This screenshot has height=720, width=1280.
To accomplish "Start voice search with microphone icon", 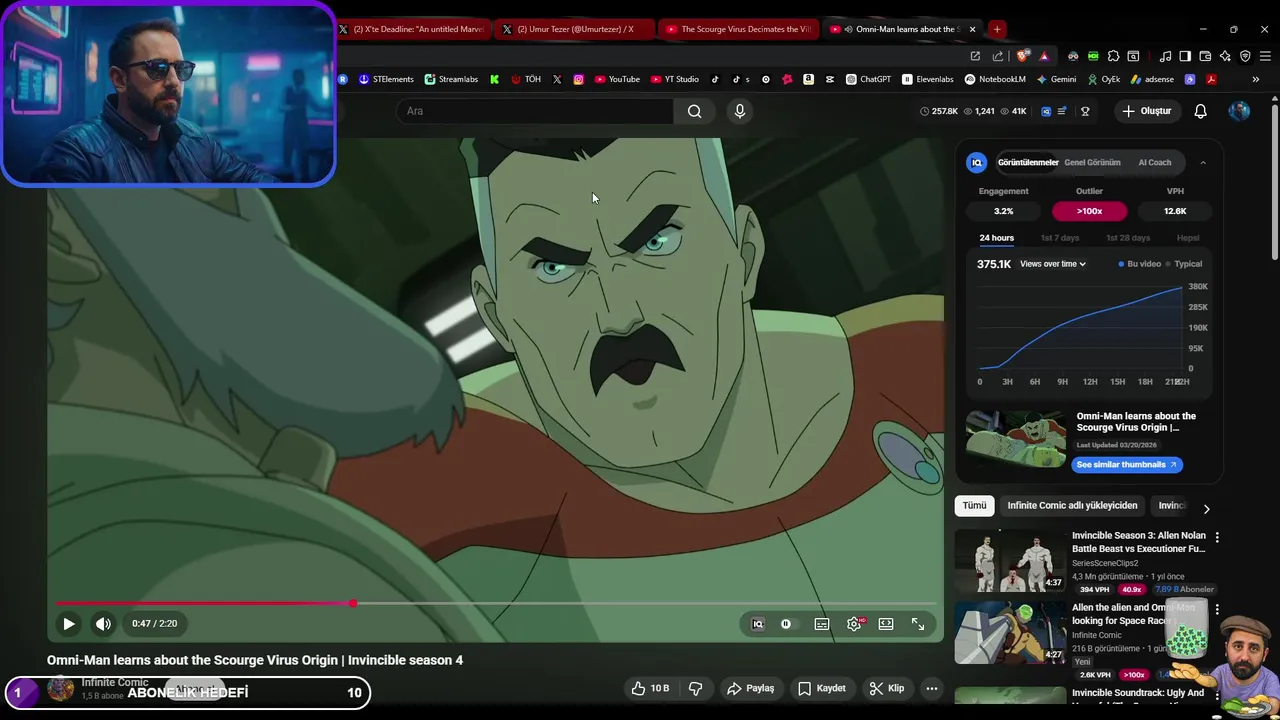I will [740, 111].
